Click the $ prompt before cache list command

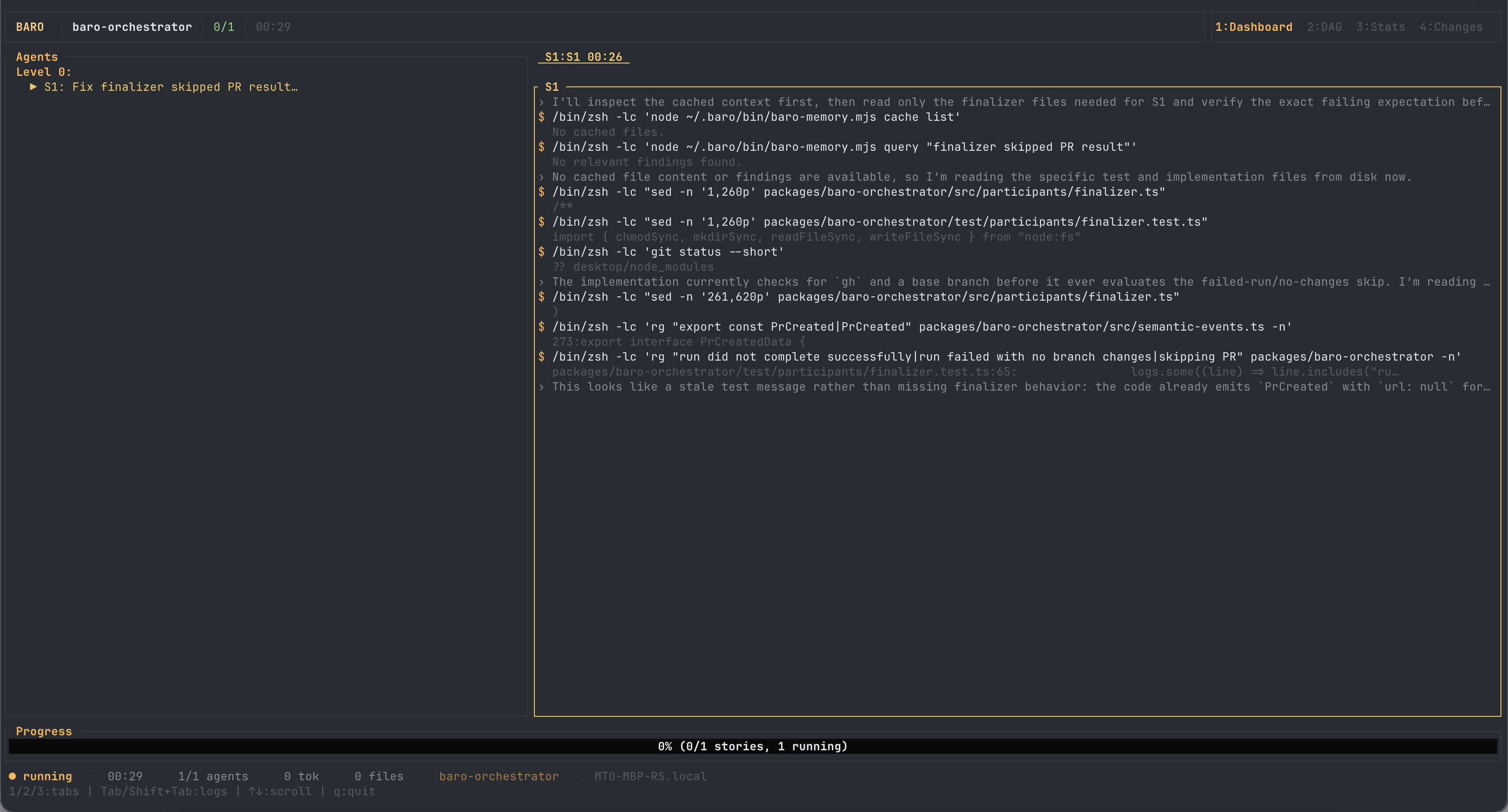click(541, 117)
